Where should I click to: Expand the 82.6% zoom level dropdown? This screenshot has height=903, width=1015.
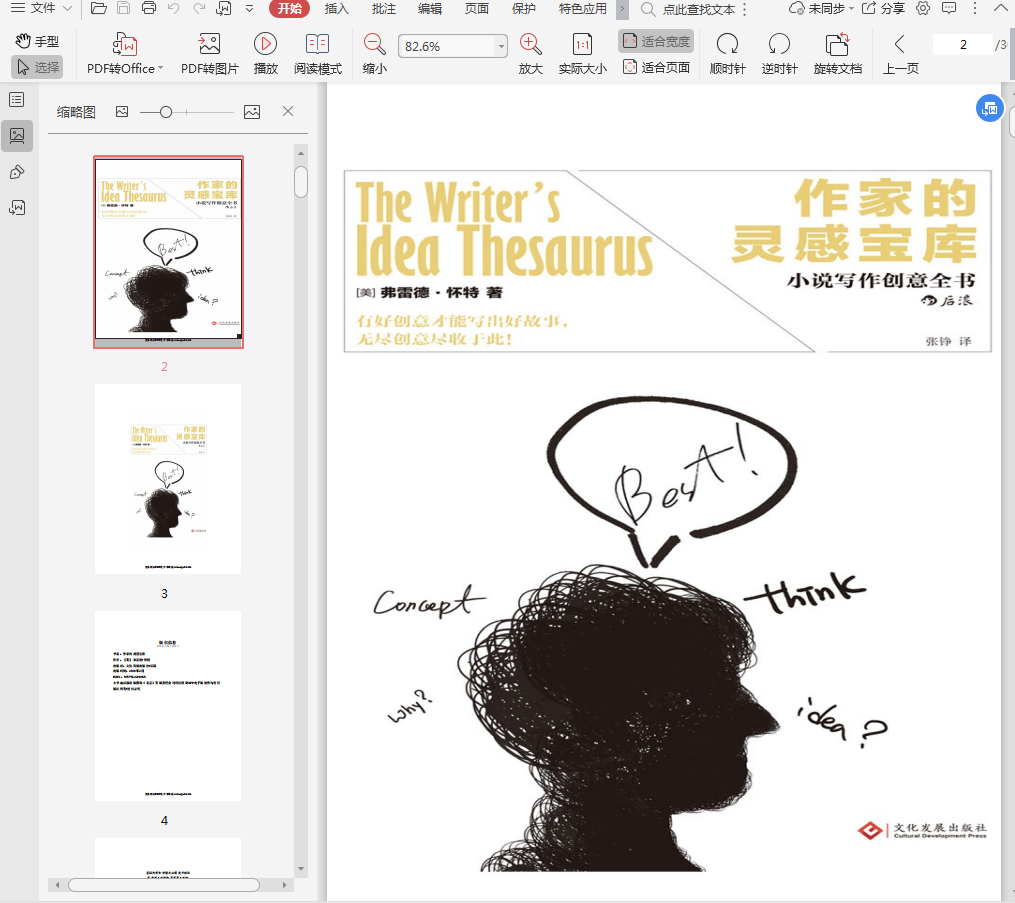pyautogui.click(x=501, y=47)
